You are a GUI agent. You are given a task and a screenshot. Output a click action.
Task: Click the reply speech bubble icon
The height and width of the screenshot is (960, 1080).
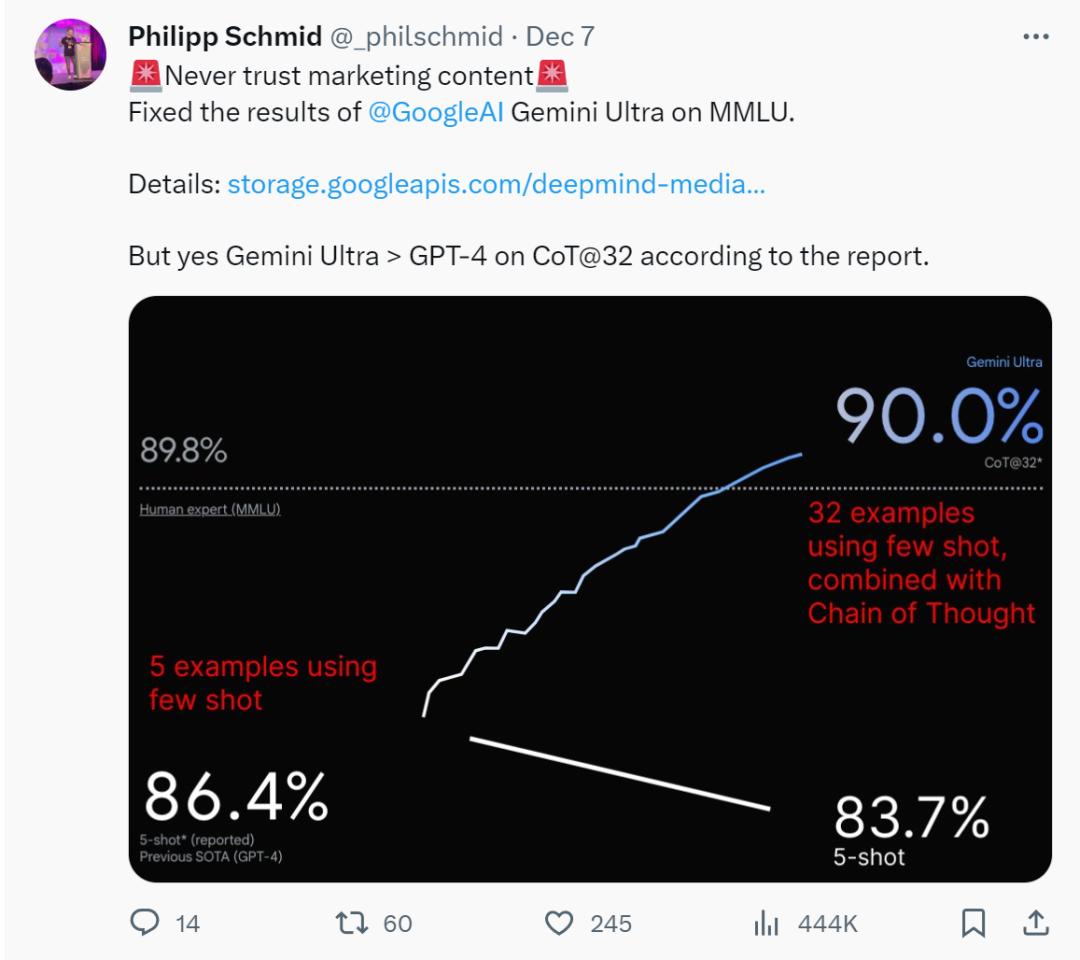146,922
